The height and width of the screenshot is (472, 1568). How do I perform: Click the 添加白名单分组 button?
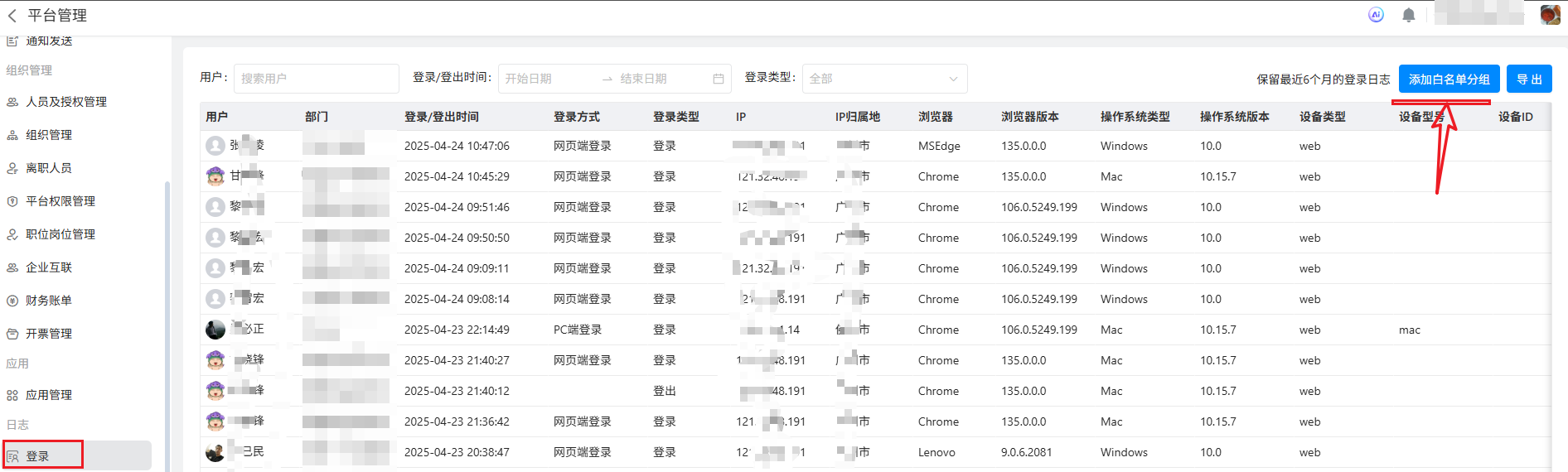coord(1449,79)
